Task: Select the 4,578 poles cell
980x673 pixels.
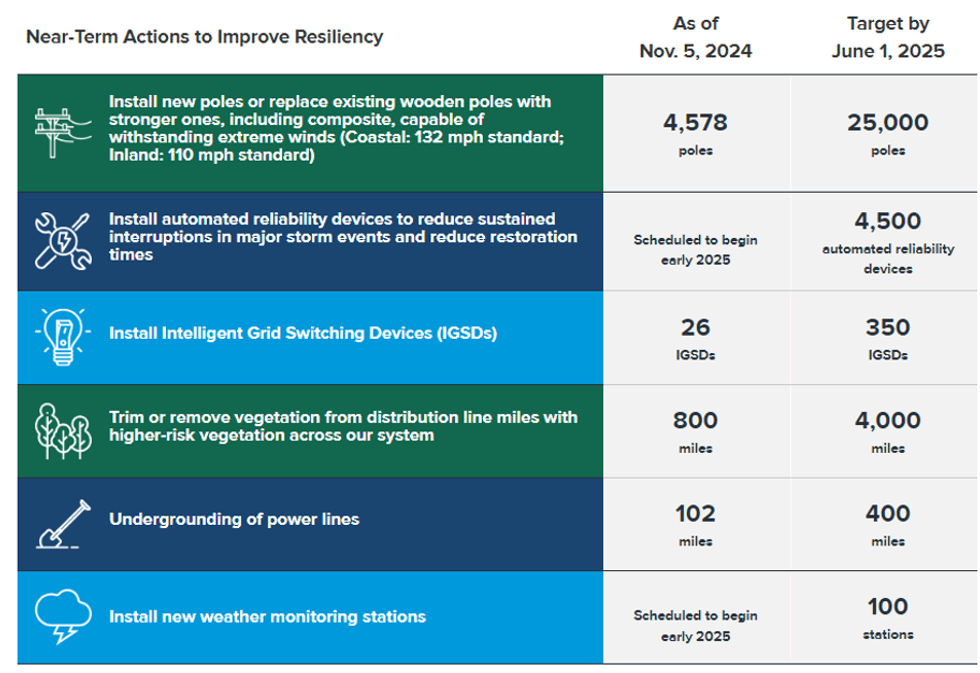Action: point(696,133)
